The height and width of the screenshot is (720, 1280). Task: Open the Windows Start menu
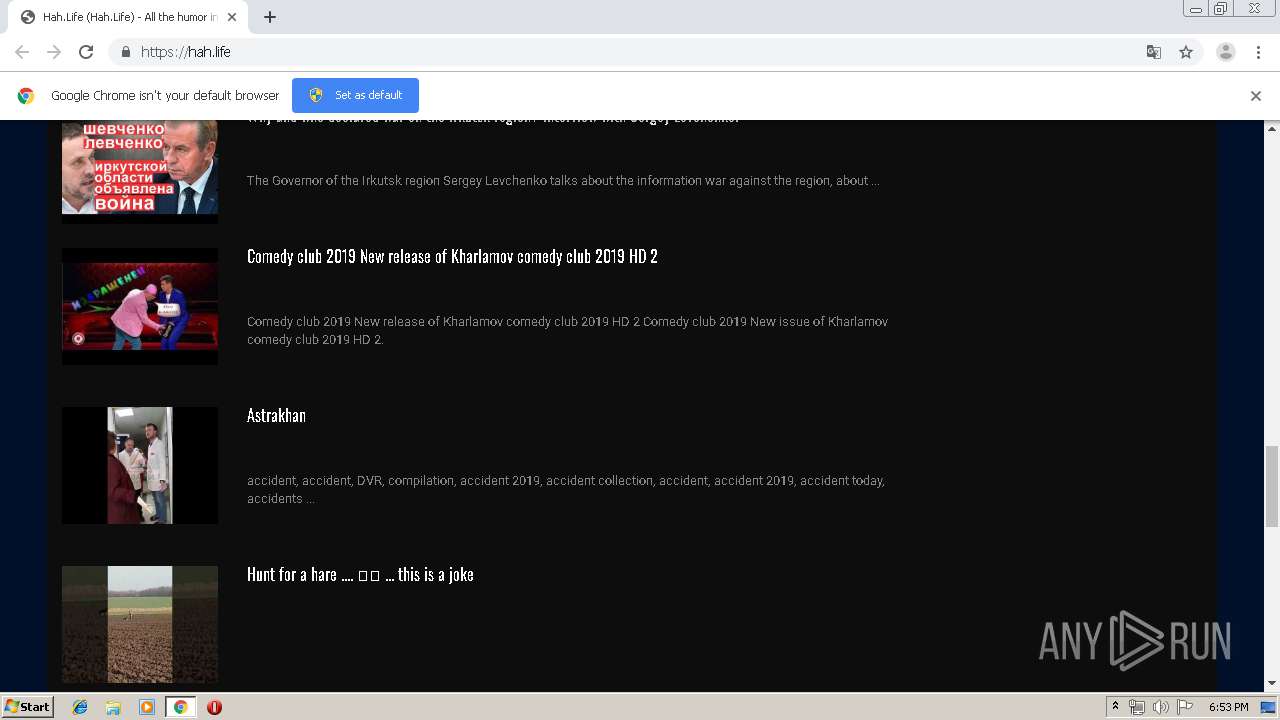coord(28,707)
